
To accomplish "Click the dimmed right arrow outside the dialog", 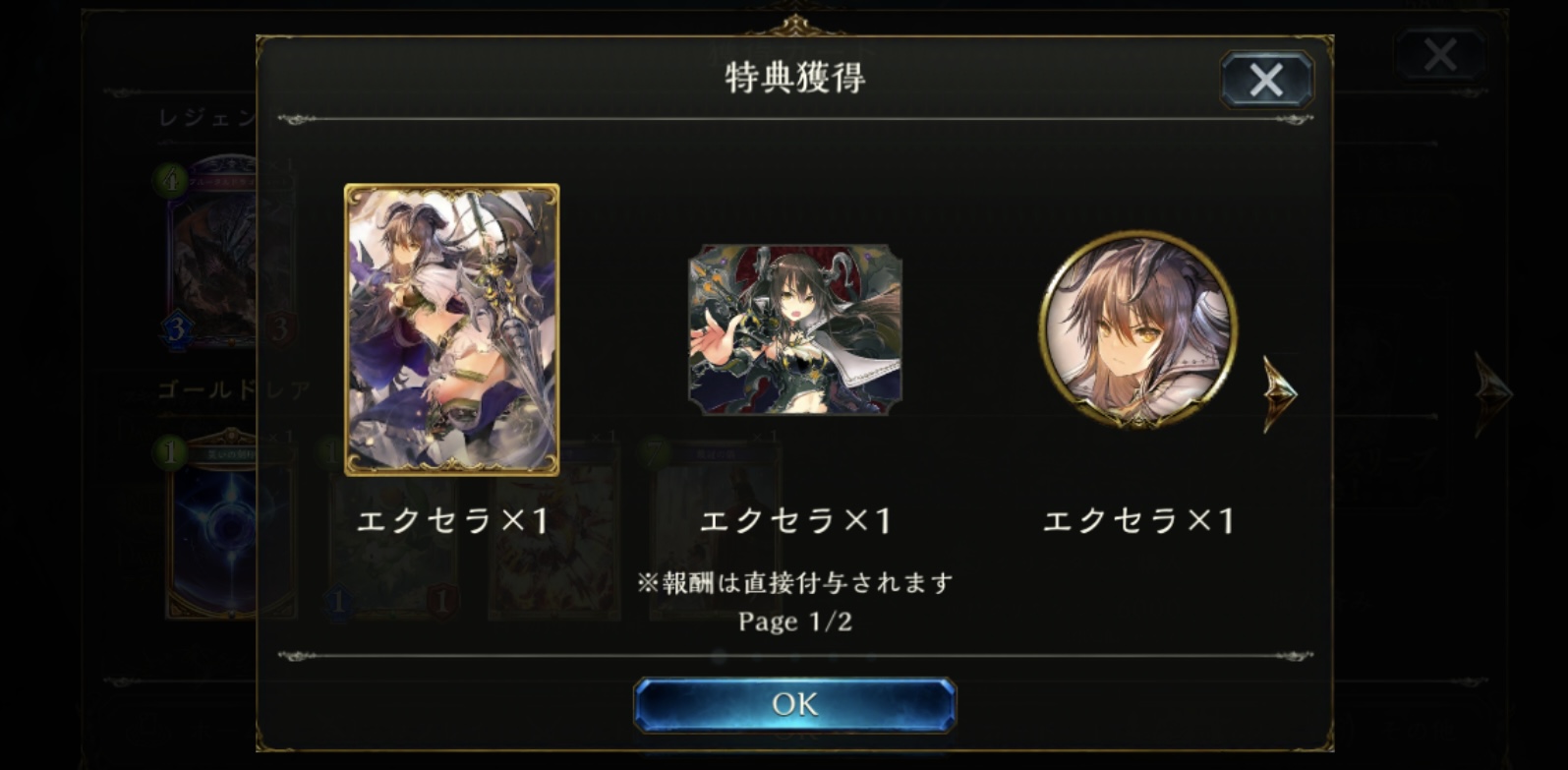I will pos(1493,393).
